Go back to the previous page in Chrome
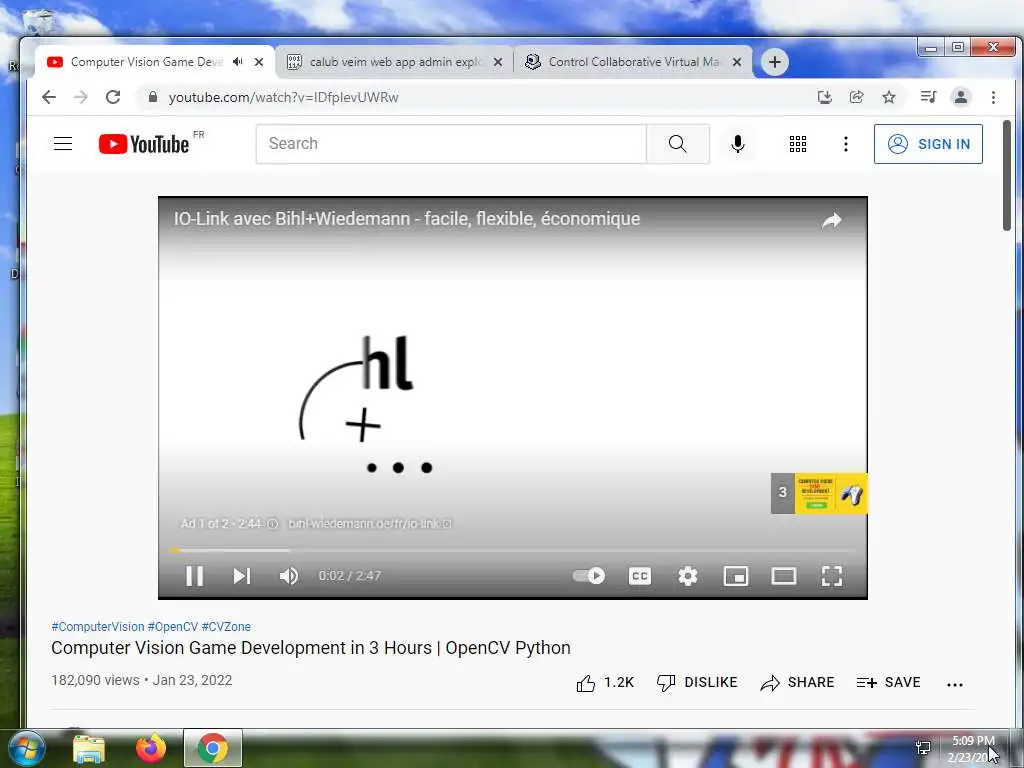Screen dimensions: 1024x768 [x=49, y=97]
